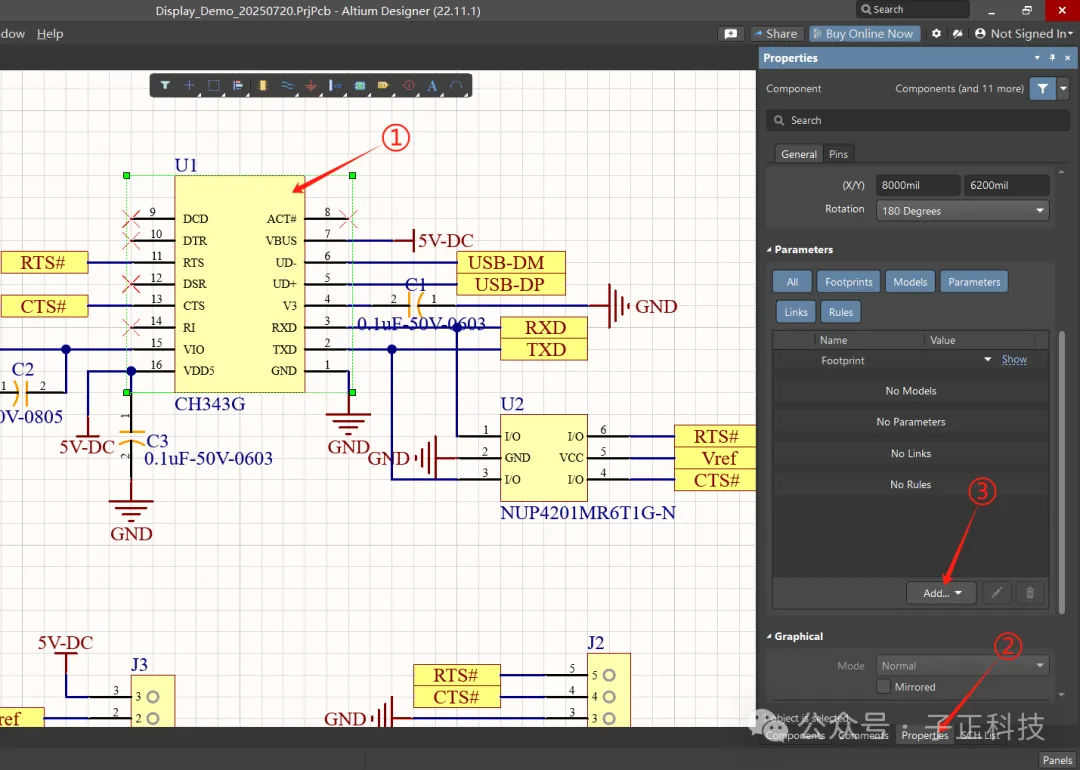
Task: Open the Add... dropdown button
Action: 941,592
